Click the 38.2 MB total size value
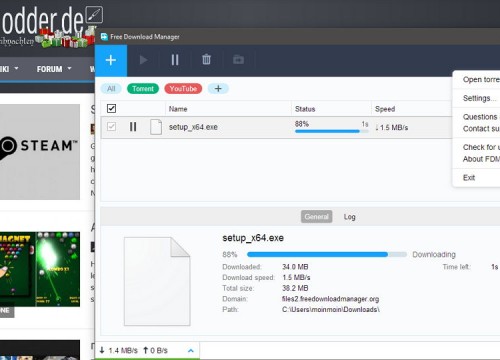Image resolution: width=500 pixels, height=360 pixels. pyautogui.click(x=295, y=288)
